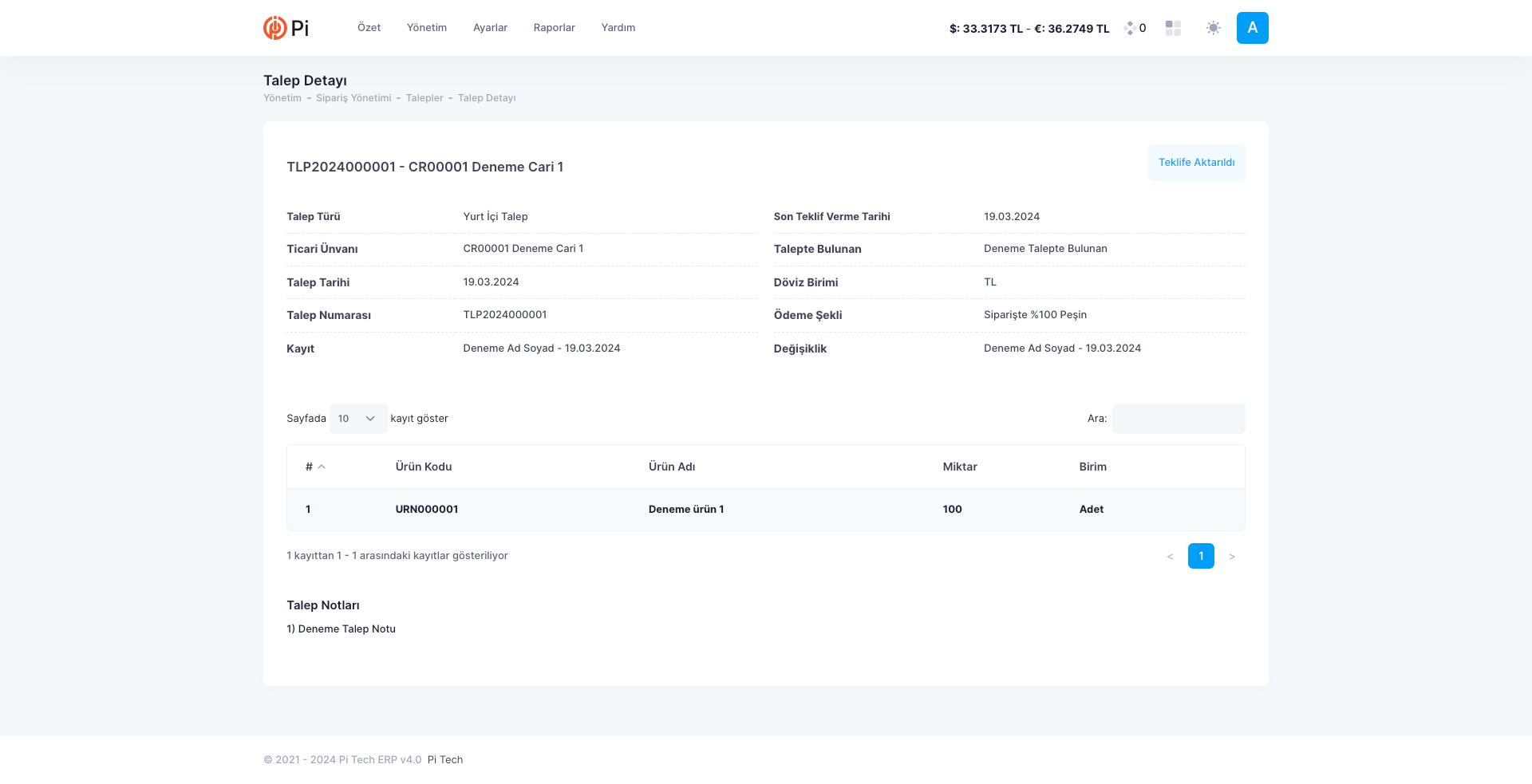
Task: Expand the records-per-page dropdown
Action: click(x=357, y=419)
